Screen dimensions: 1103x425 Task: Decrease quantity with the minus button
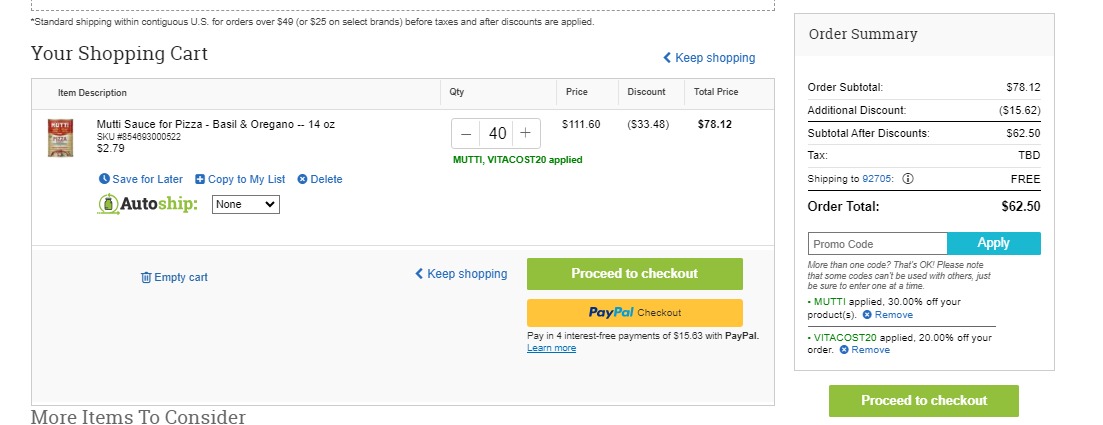click(466, 134)
